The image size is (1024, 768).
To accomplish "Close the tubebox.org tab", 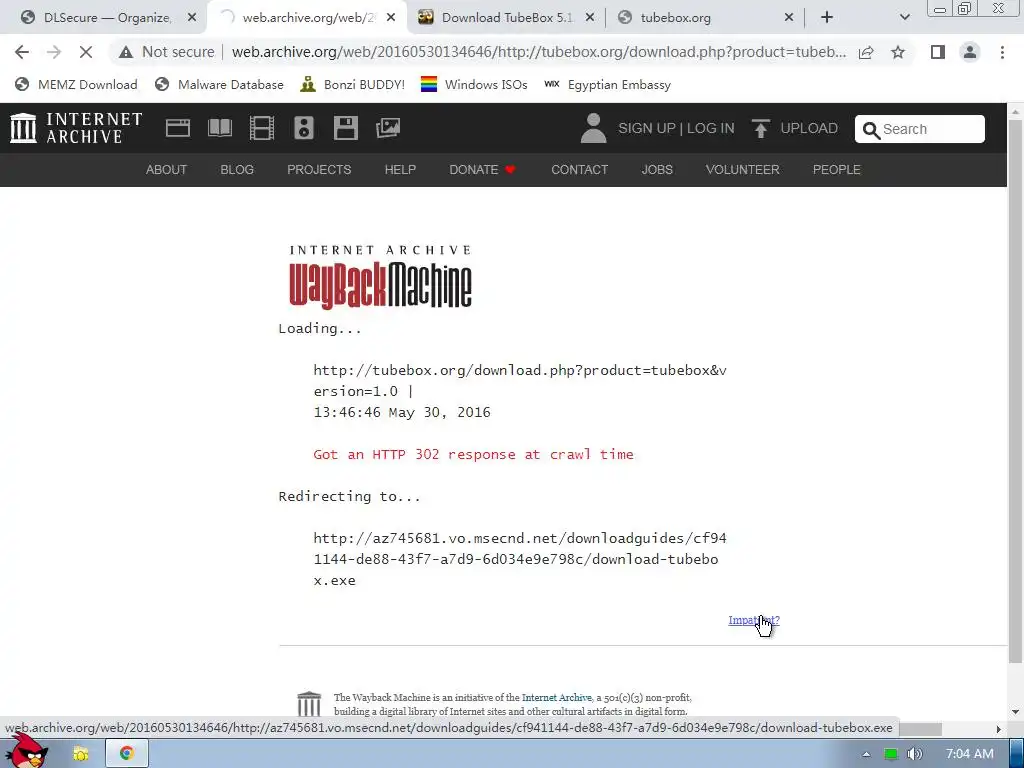I will (788, 18).
